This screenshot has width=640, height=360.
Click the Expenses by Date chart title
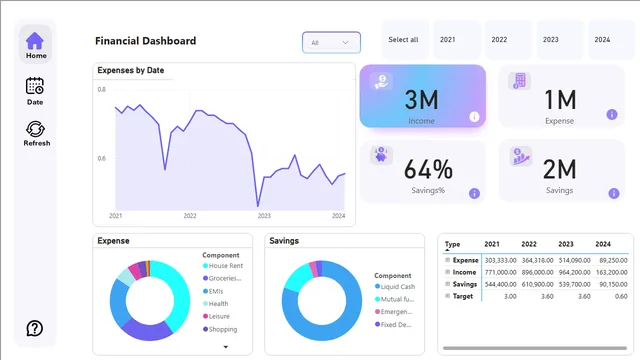131,70
